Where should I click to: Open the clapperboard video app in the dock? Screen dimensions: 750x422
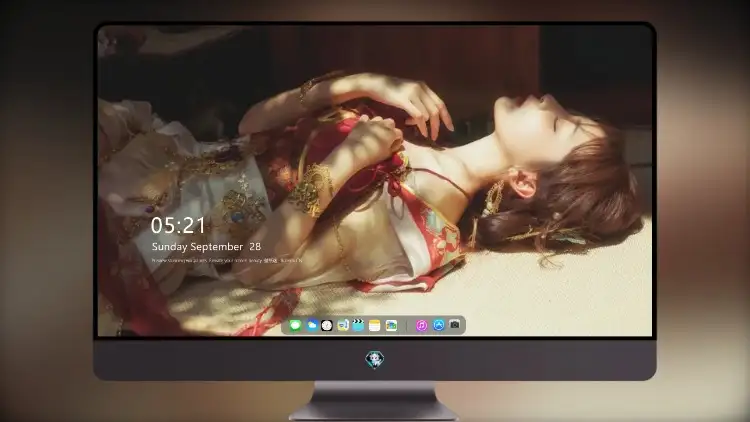tap(358, 325)
